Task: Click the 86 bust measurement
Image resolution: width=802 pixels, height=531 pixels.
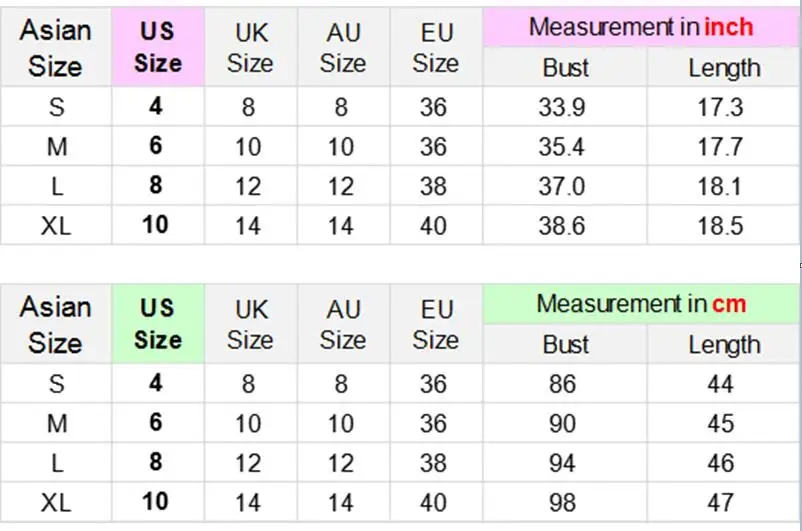Action: [562, 384]
